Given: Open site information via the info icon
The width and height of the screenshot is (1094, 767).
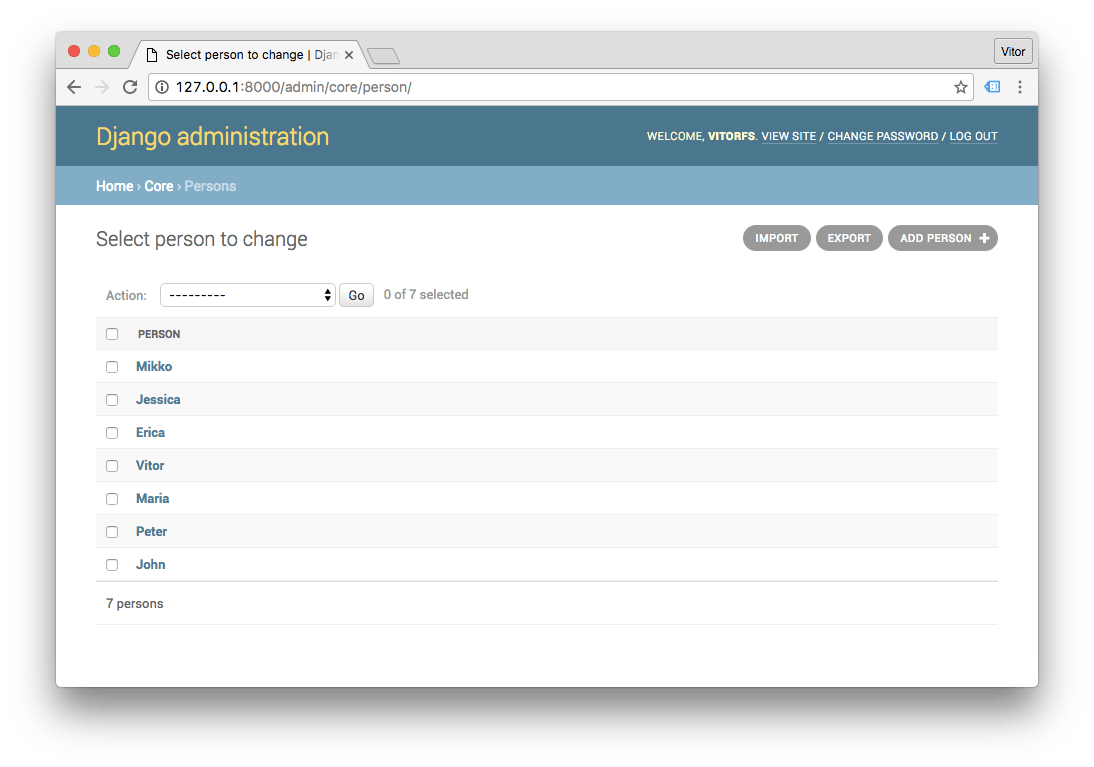Looking at the screenshot, I should (162, 87).
